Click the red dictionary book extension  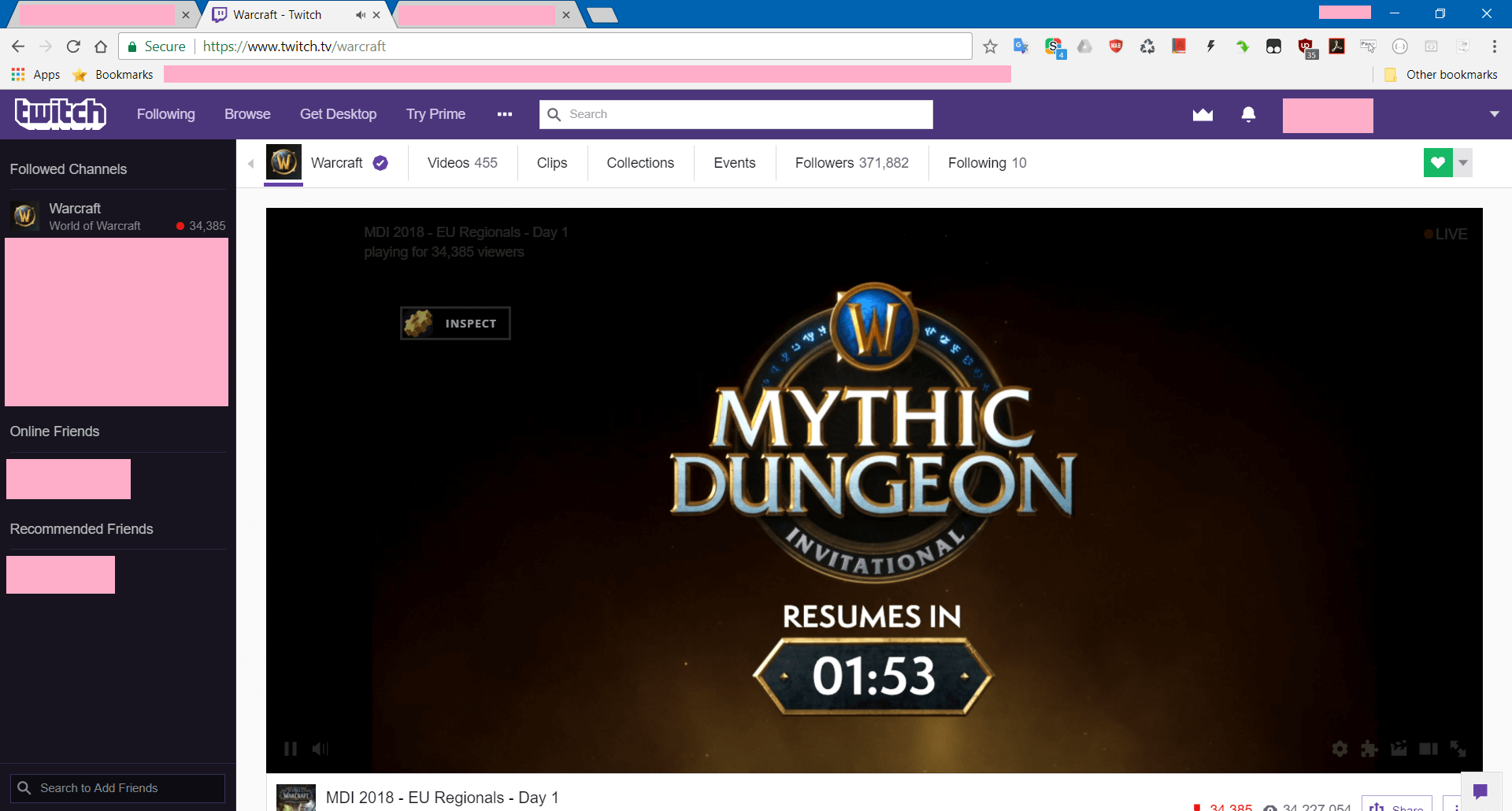[x=1179, y=46]
